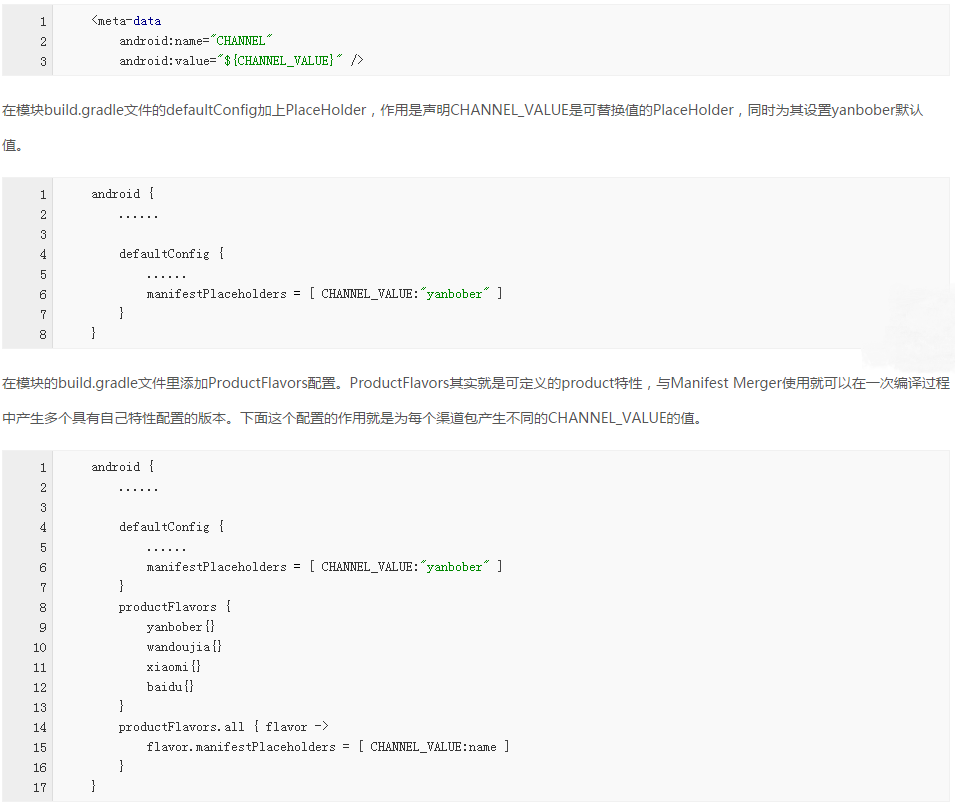Click line number 17 in the gutter
The width and height of the screenshot is (955, 803).
[x=40, y=787]
